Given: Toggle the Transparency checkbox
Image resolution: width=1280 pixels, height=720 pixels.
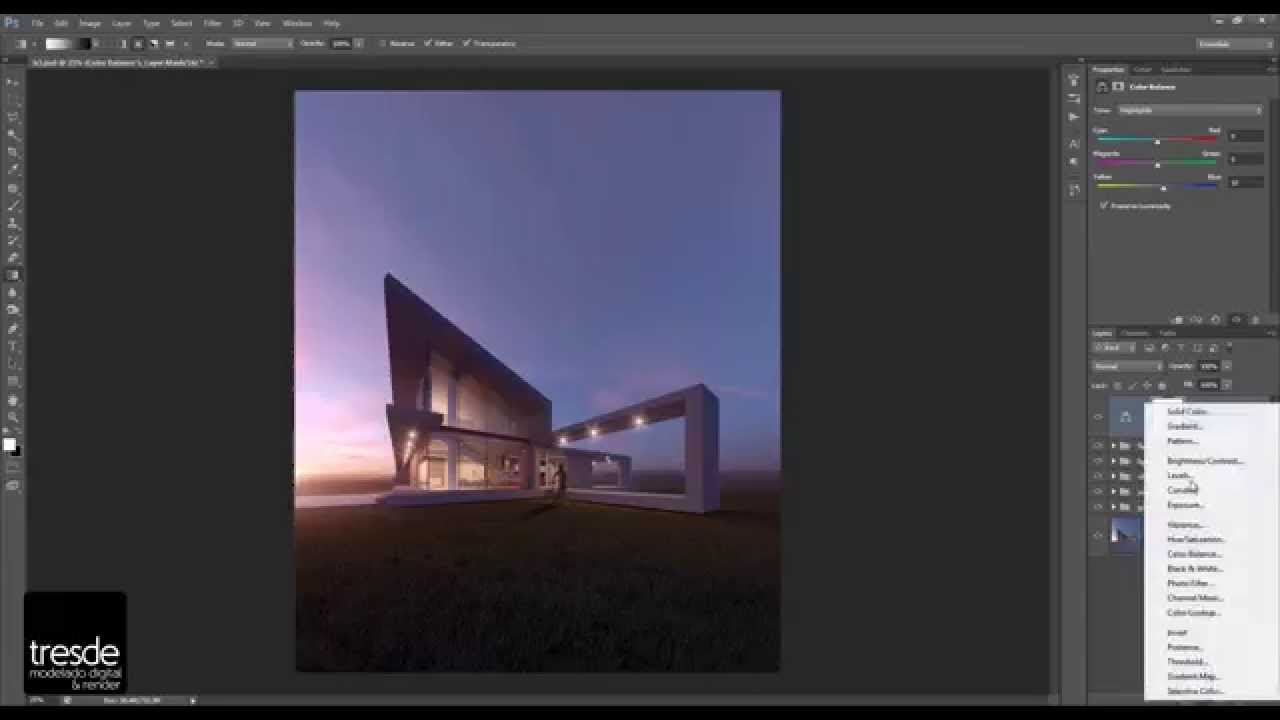Looking at the screenshot, I should (467, 44).
